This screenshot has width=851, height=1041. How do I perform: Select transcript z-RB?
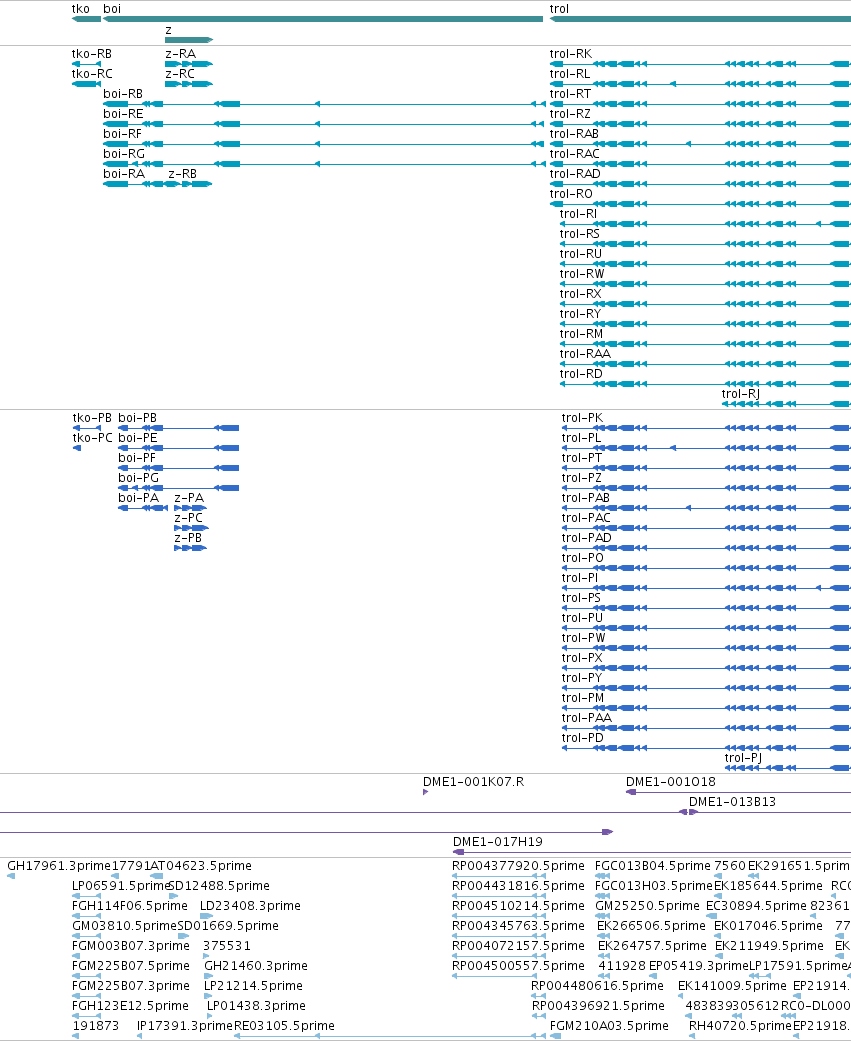[183, 174]
